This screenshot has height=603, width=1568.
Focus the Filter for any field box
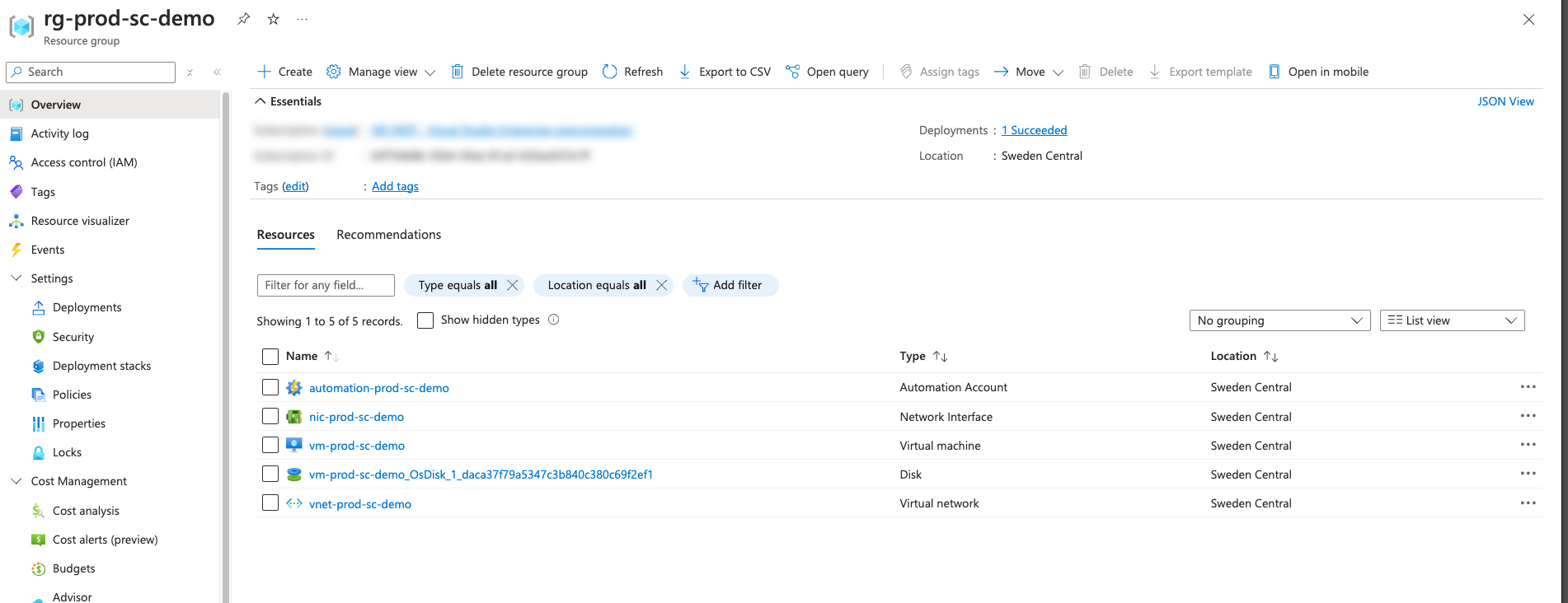326,285
